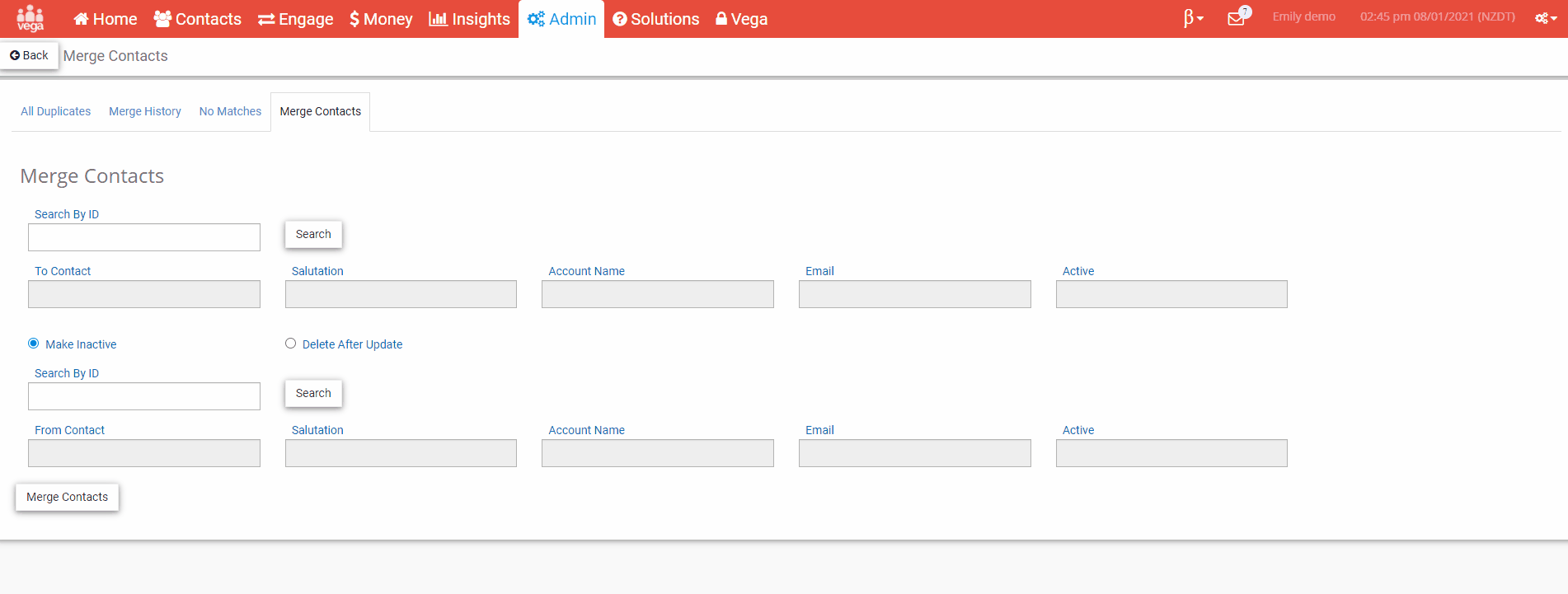Switch to the No Matches tab
Viewport: 1568px width, 594px height.
click(x=230, y=111)
